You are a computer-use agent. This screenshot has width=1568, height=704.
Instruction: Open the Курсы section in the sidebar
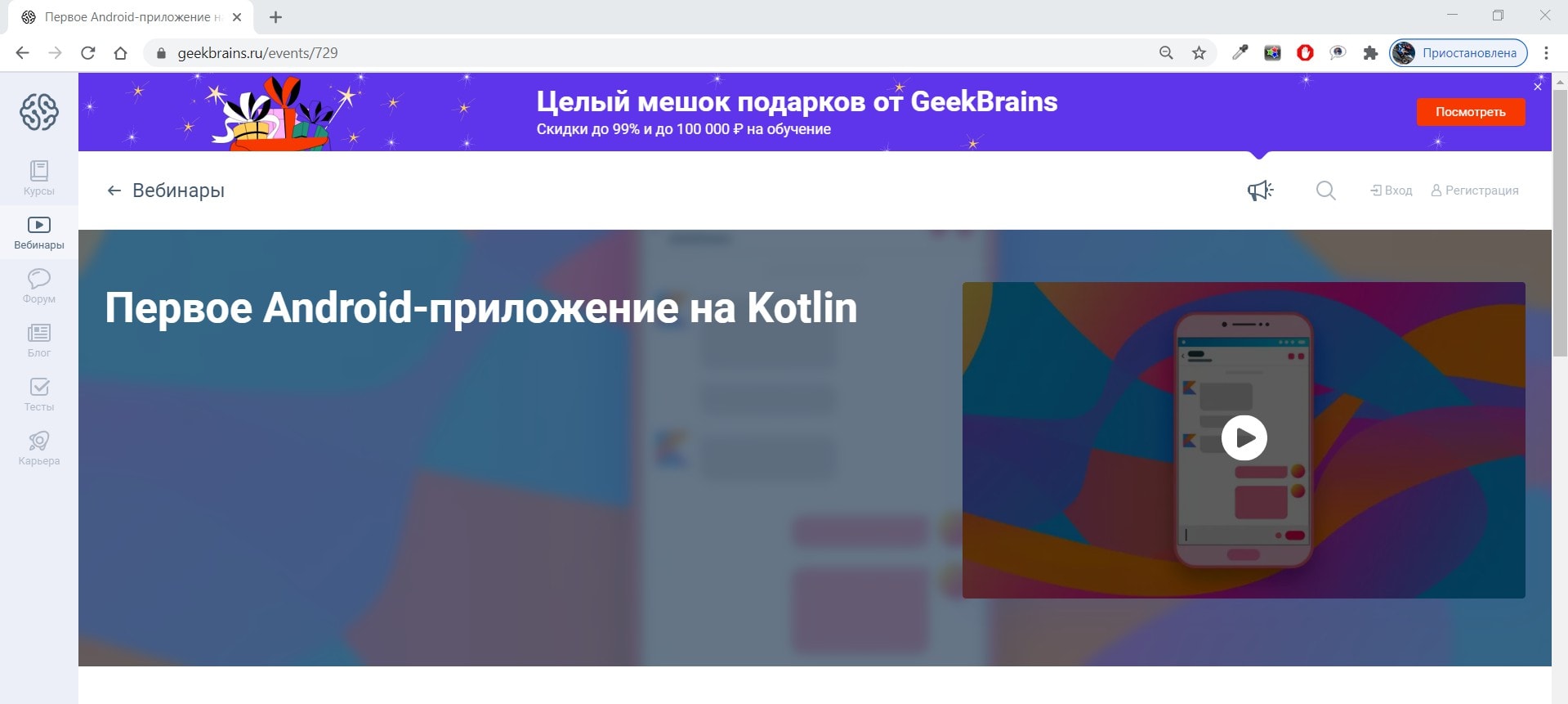tap(39, 178)
